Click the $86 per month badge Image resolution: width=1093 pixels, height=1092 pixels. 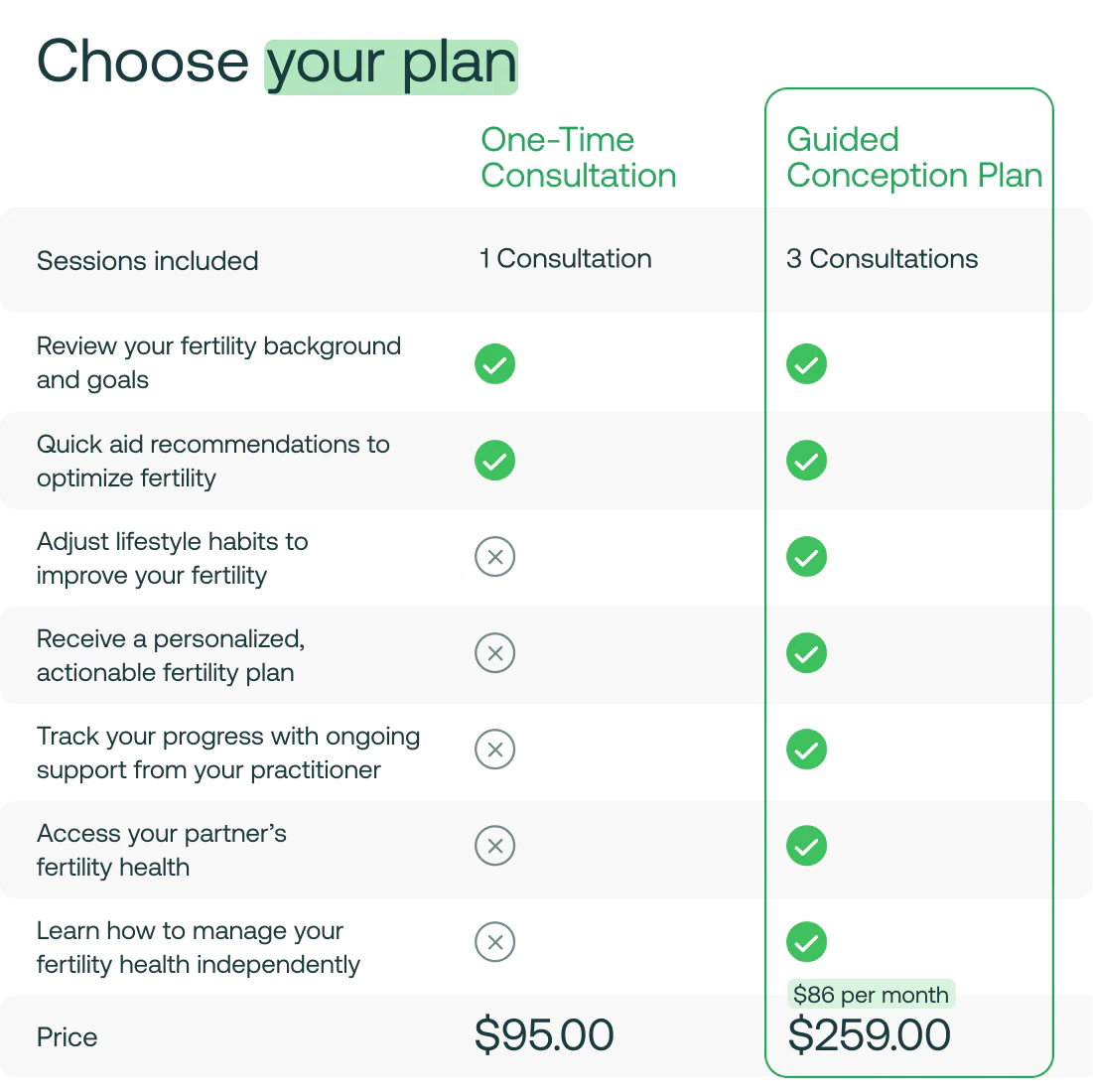click(x=871, y=995)
